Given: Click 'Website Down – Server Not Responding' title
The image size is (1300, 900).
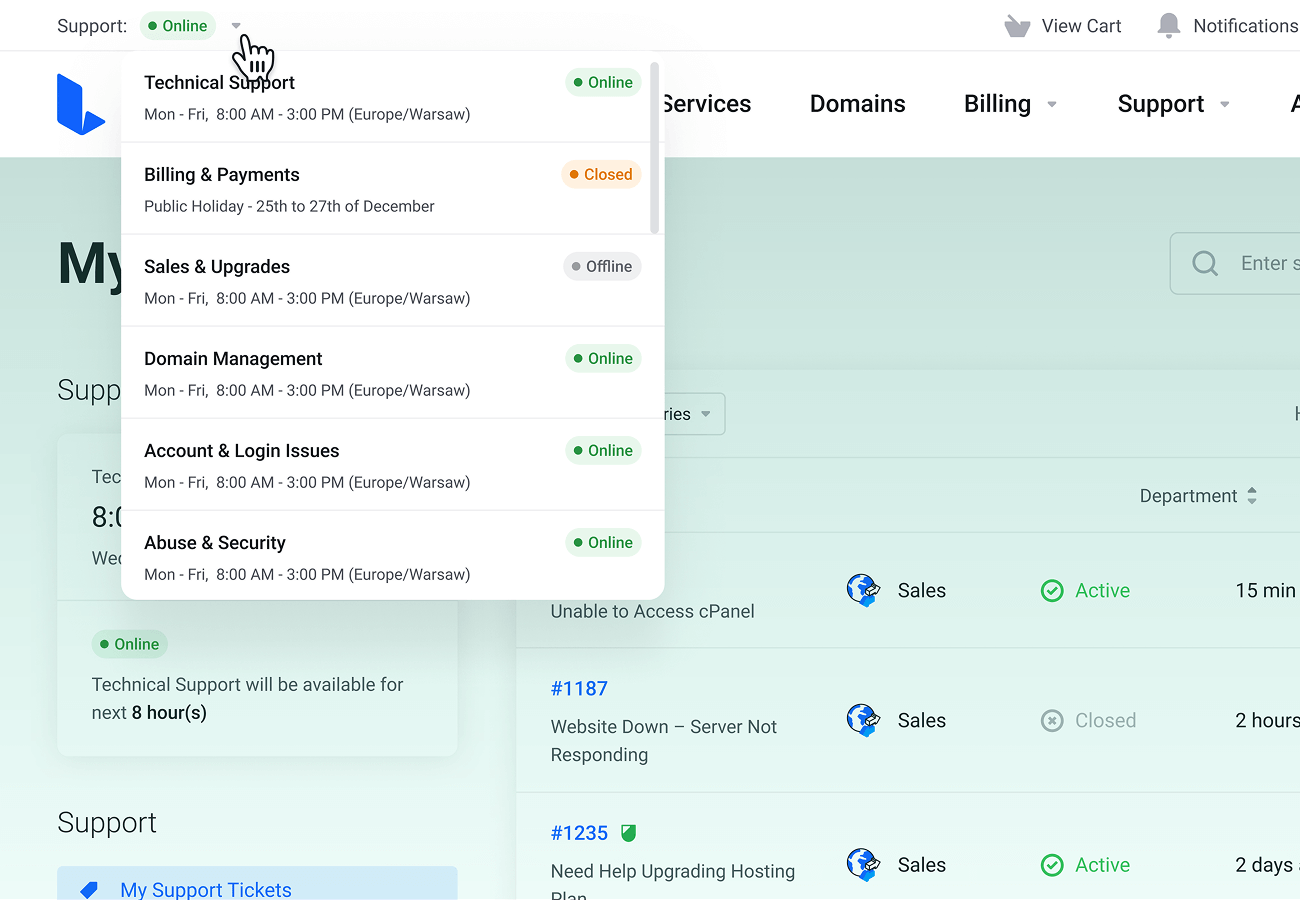Looking at the screenshot, I should (664, 741).
